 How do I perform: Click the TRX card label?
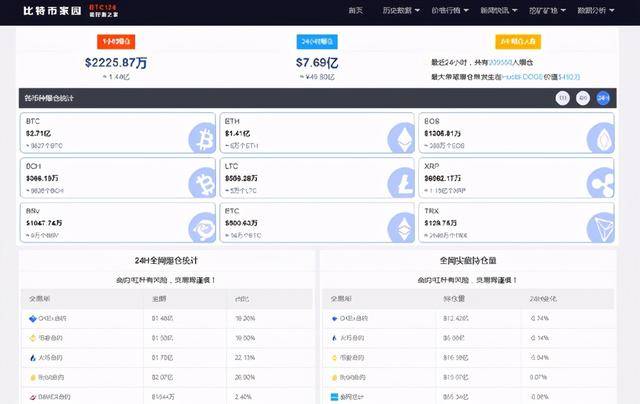(x=431, y=211)
